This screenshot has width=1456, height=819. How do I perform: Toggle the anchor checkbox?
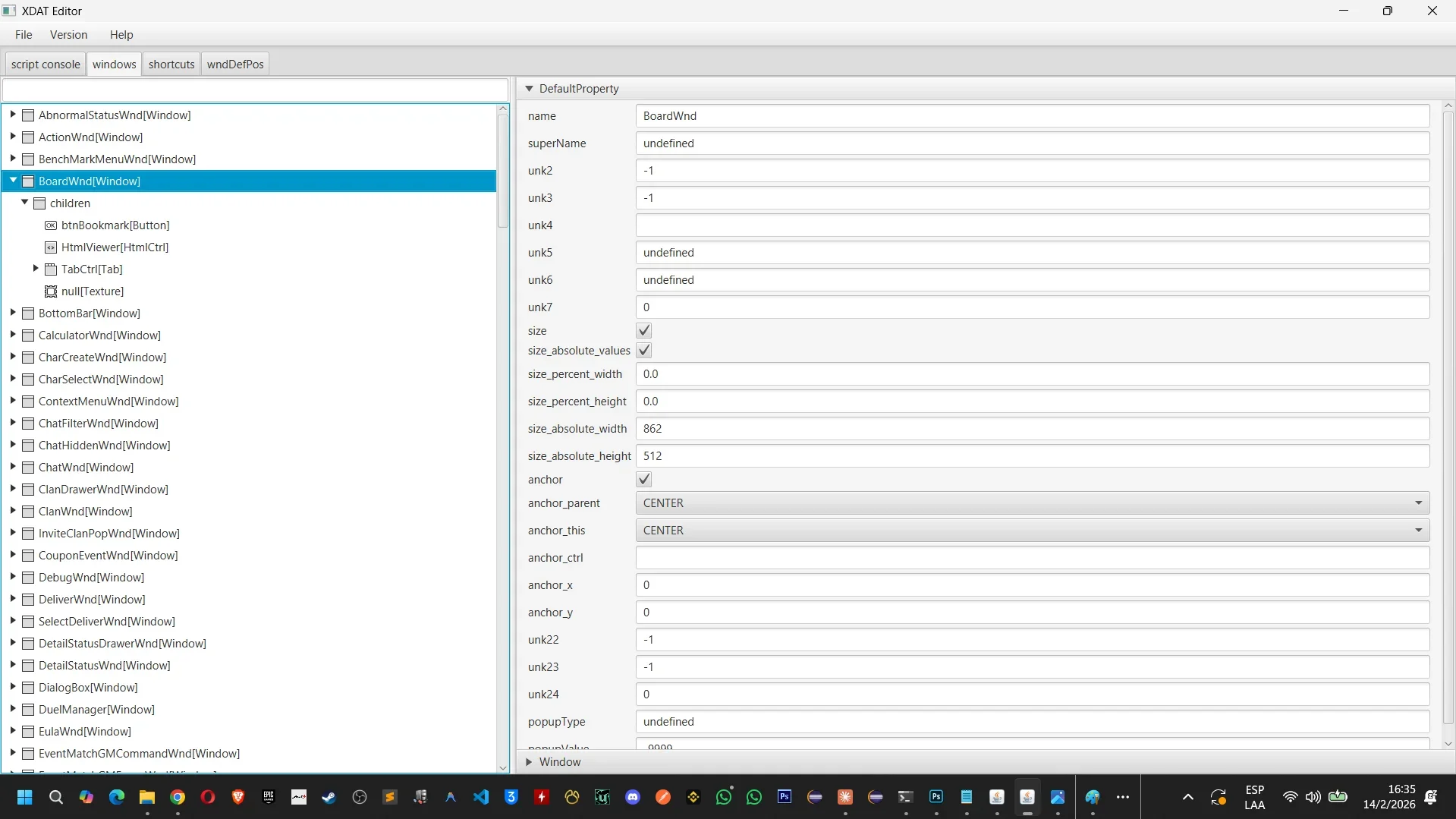(x=644, y=480)
